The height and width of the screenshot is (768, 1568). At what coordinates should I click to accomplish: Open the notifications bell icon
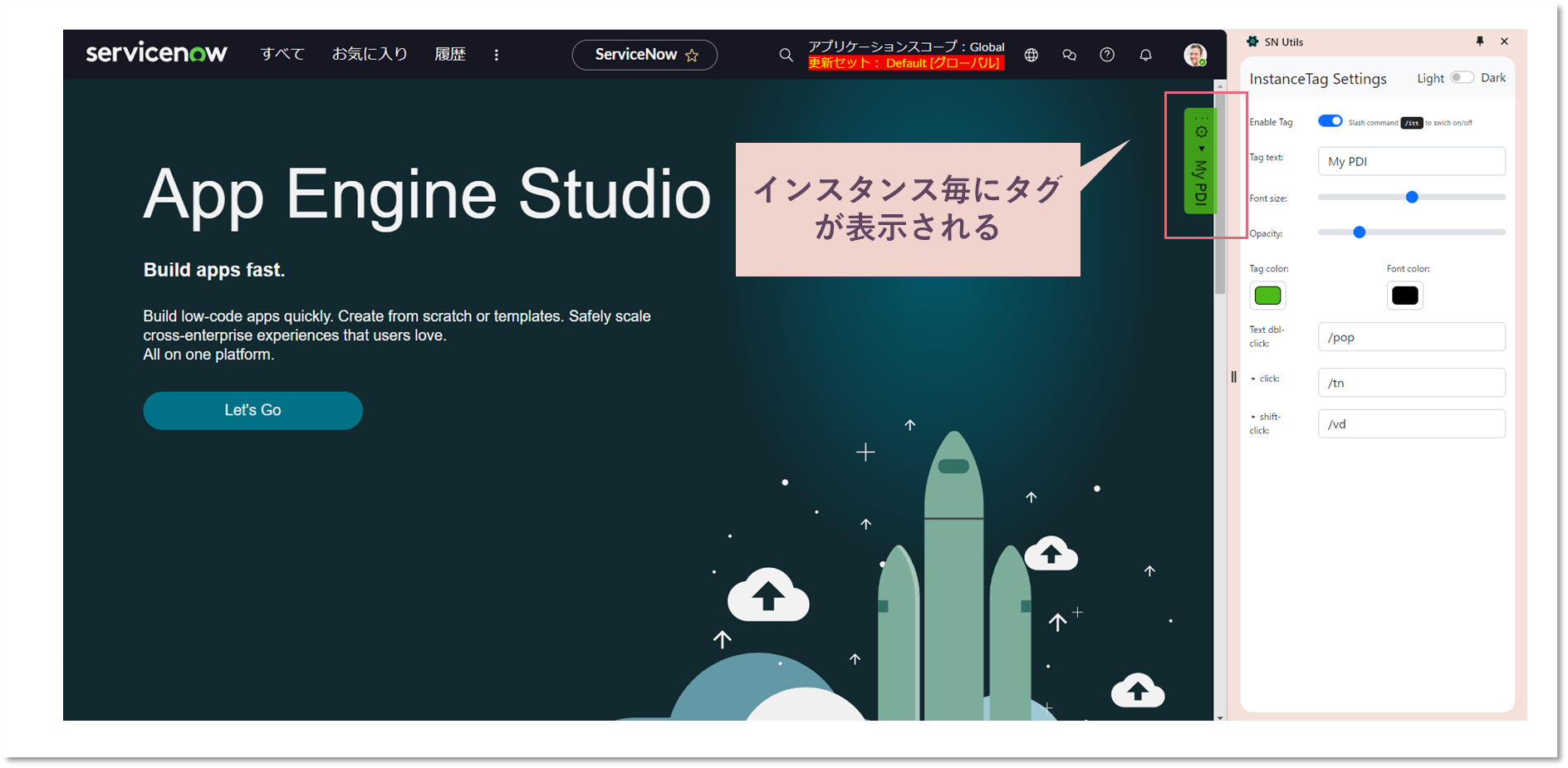click(1145, 55)
